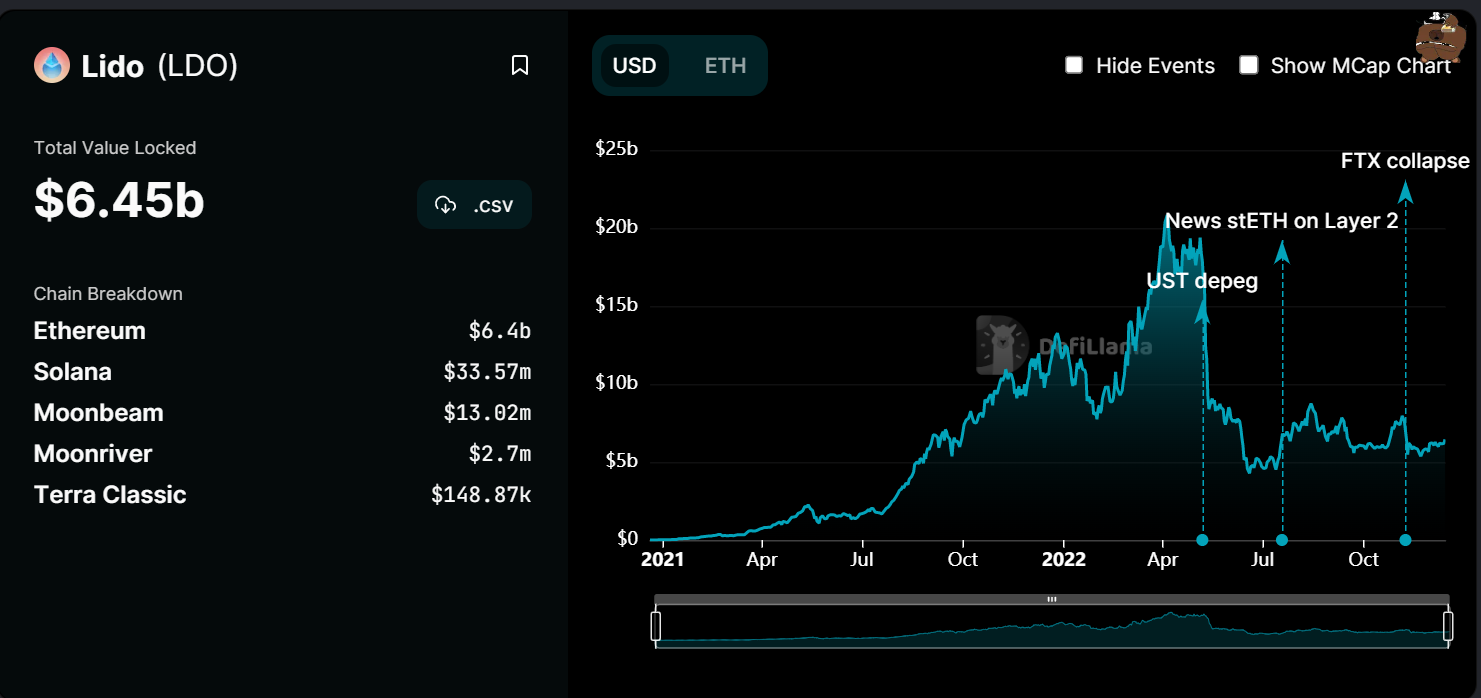1481x698 pixels.
Task: Bookmark the Lido protocol
Action: (520, 66)
